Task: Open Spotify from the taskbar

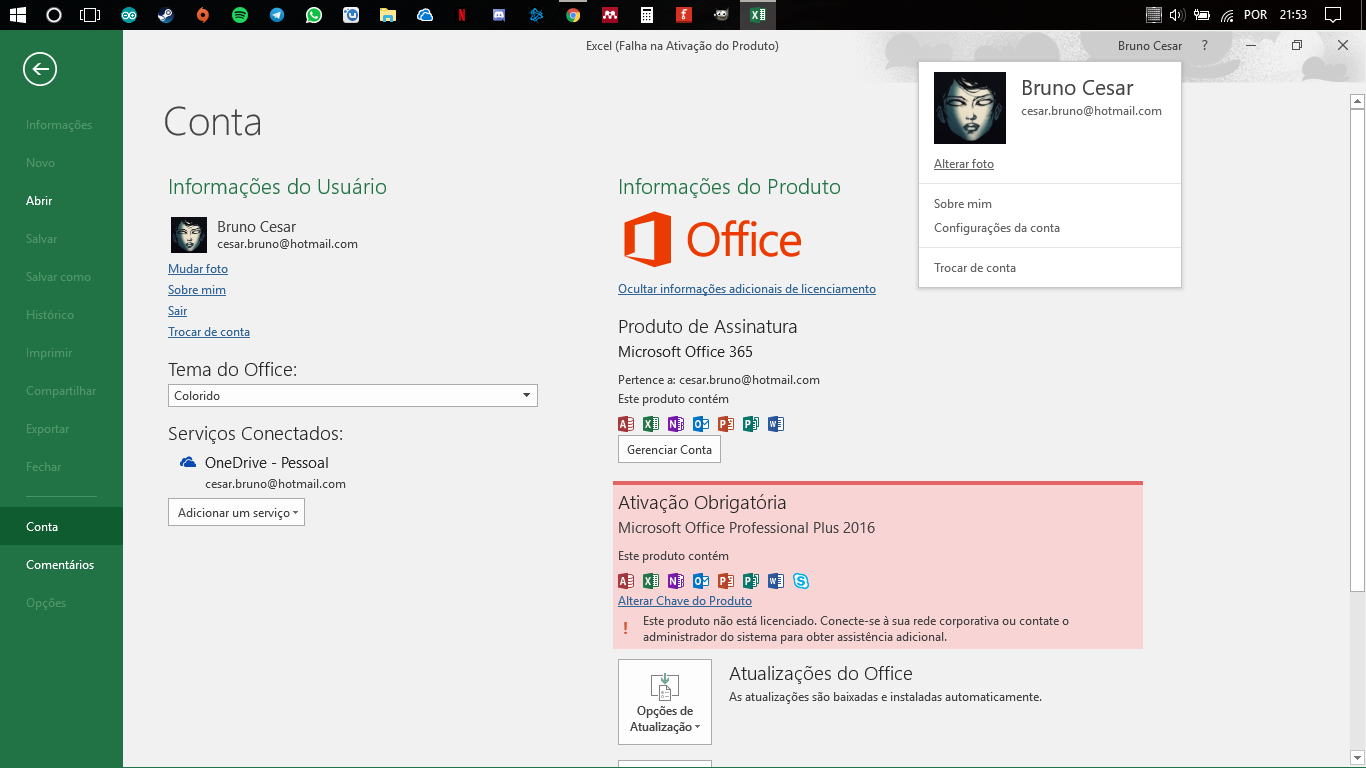Action: click(239, 15)
